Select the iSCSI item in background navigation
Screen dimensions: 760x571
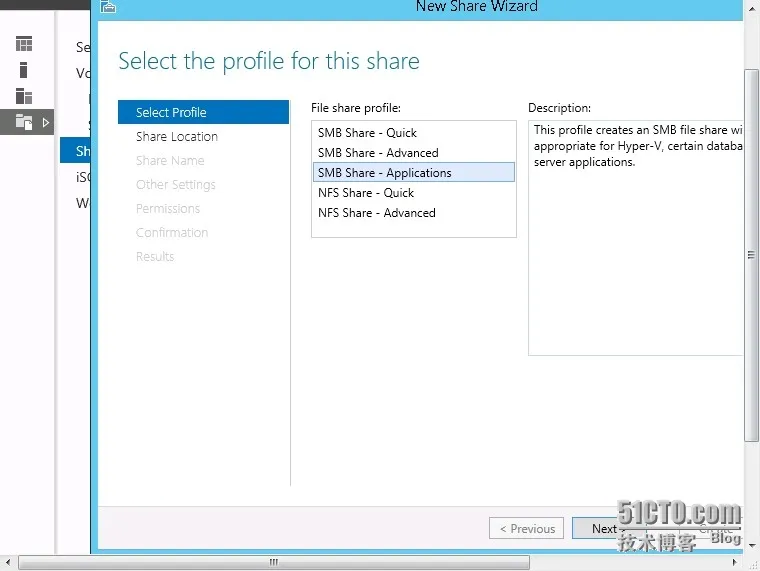coord(82,177)
